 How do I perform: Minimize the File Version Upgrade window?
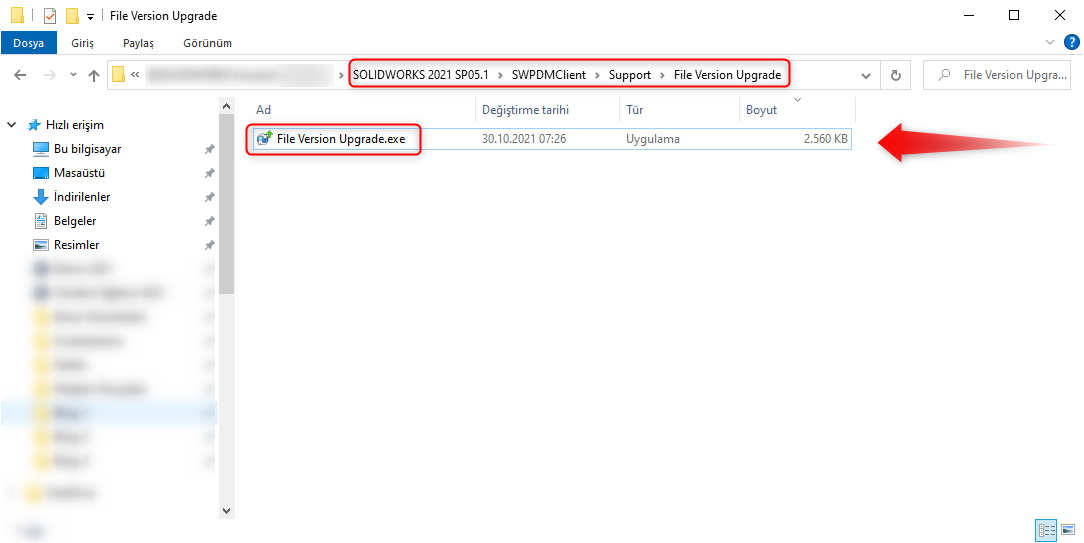click(x=968, y=15)
